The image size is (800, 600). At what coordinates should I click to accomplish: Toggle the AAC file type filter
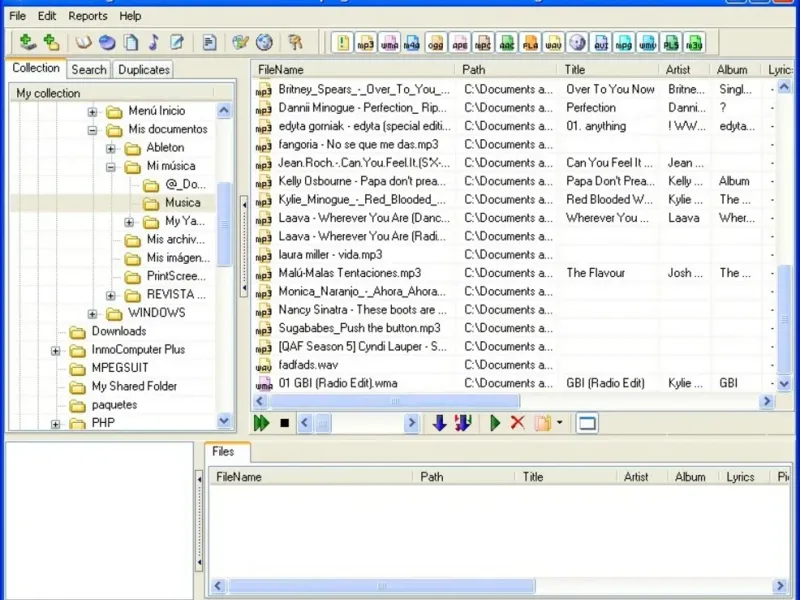pos(507,43)
